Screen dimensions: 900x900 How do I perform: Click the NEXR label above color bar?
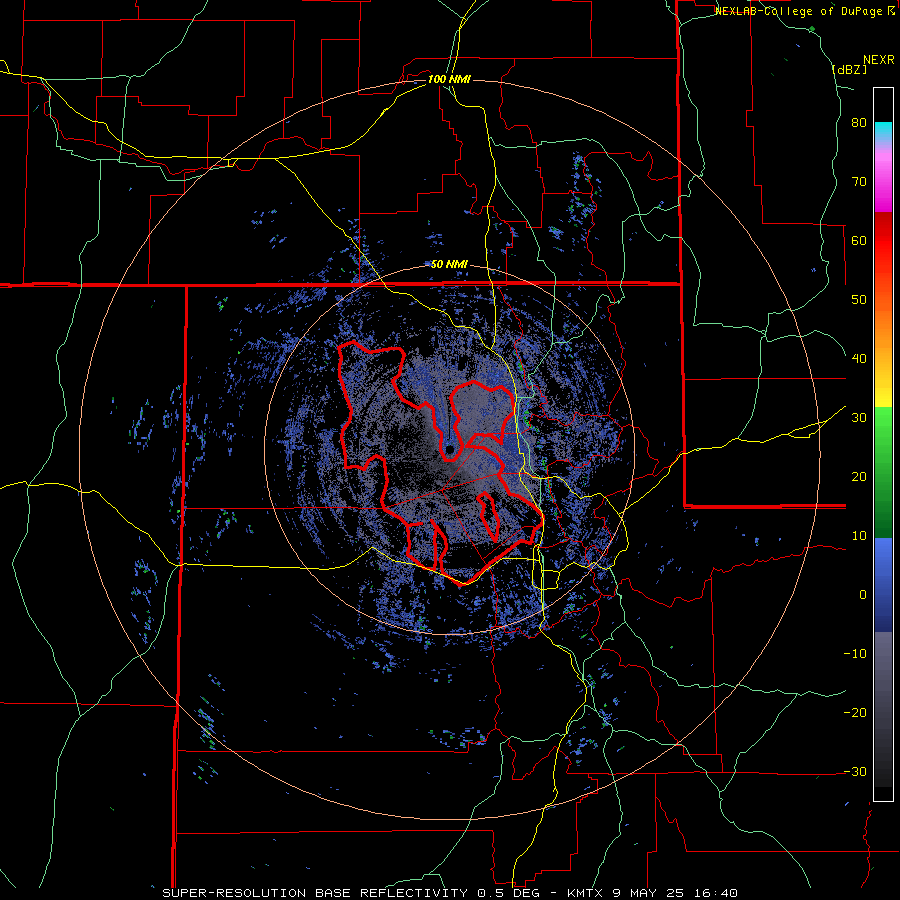point(879,60)
